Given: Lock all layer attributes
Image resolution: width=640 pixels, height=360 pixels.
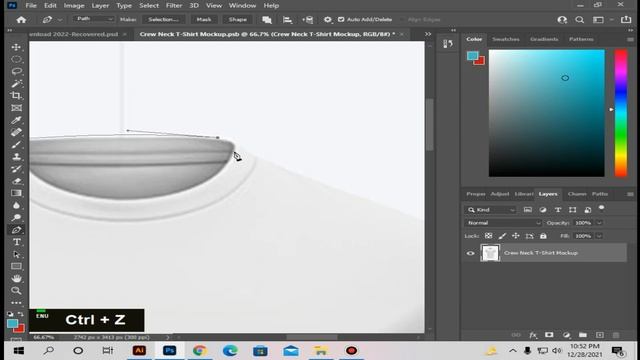Looking at the screenshot, I should pos(543,236).
